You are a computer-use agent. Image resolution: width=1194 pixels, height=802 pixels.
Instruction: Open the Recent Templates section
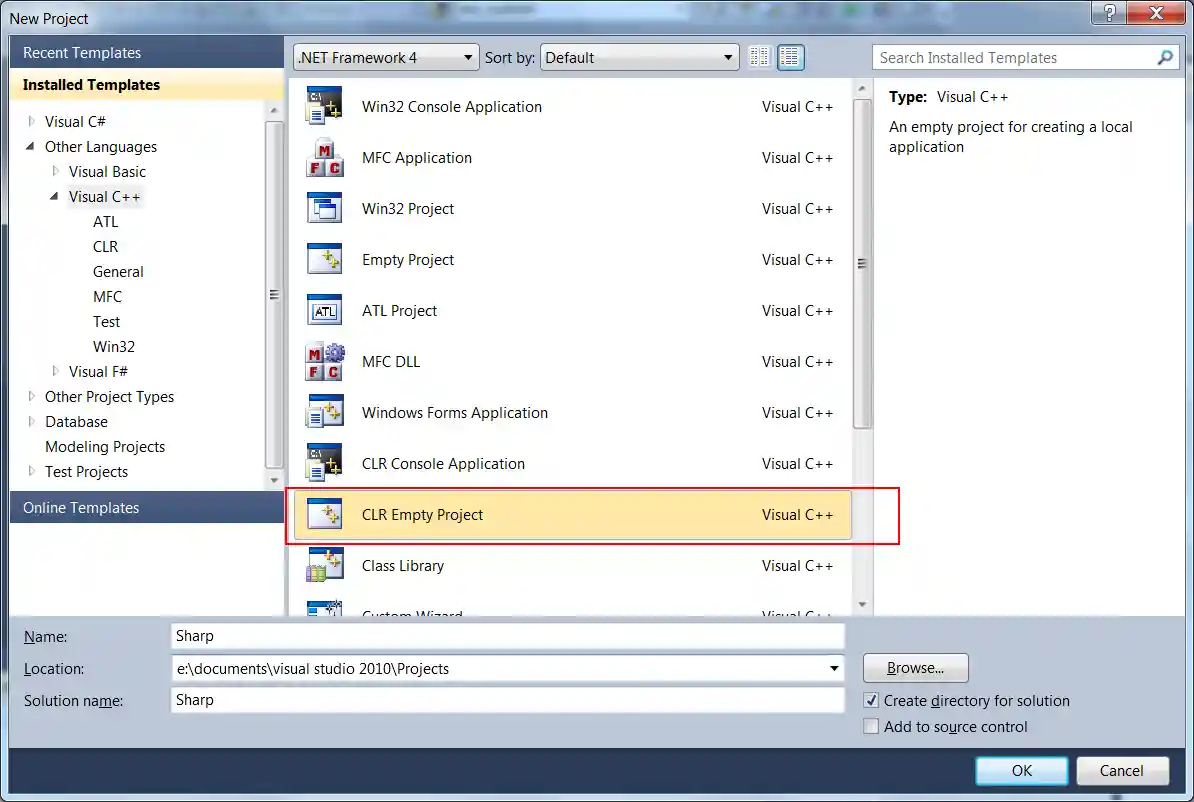point(147,53)
